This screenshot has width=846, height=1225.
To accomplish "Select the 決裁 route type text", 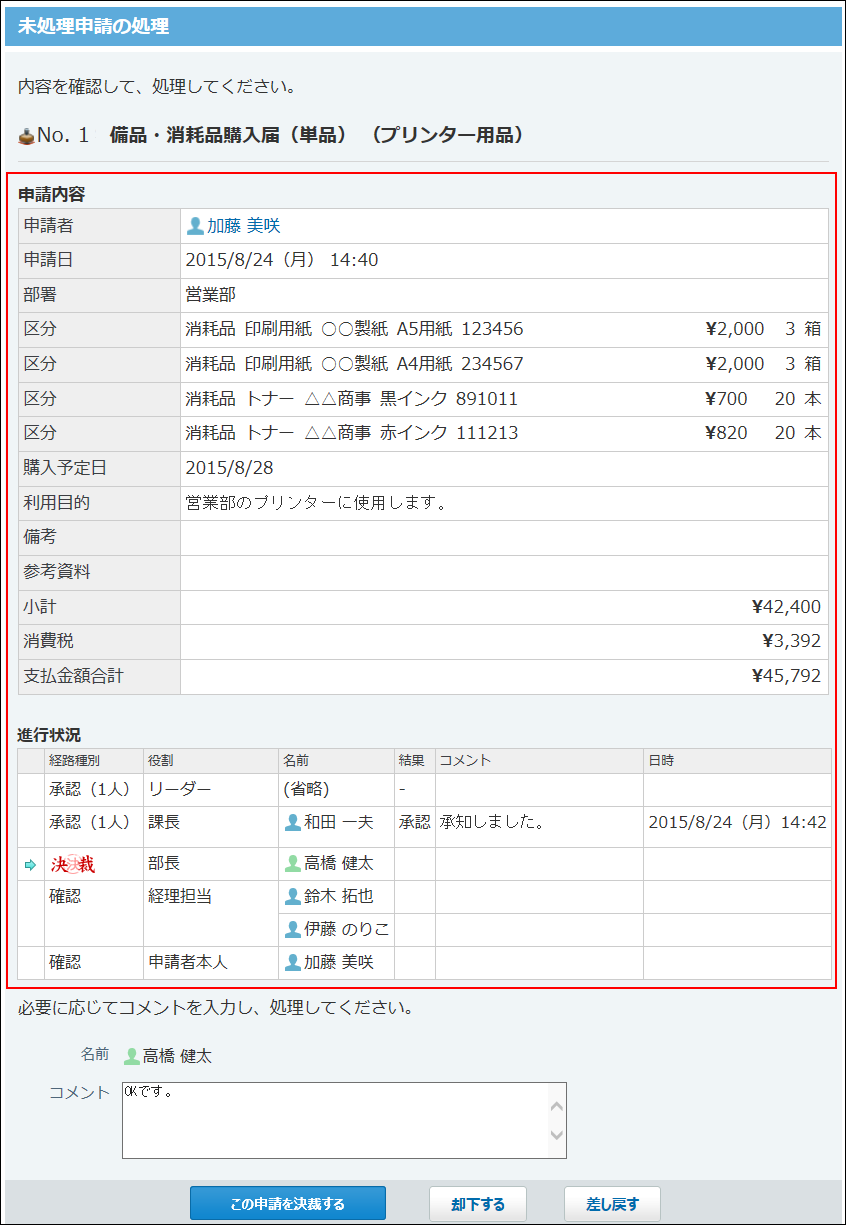I will pyautogui.click(x=73, y=864).
